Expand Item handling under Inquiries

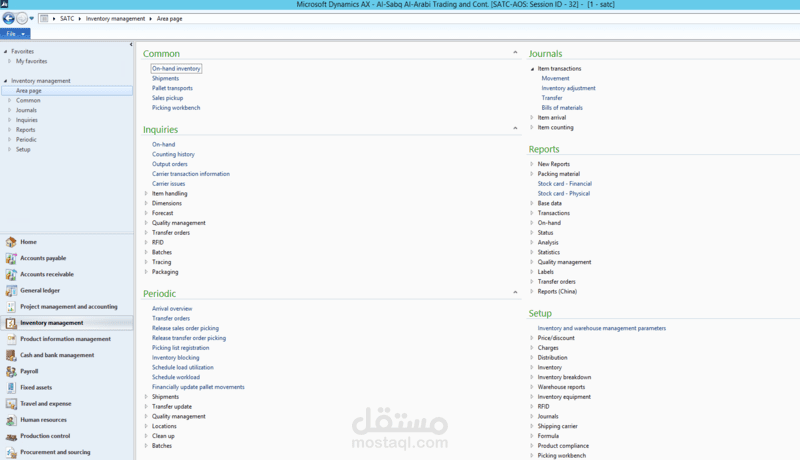pyautogui.click(x=146, y=193)
